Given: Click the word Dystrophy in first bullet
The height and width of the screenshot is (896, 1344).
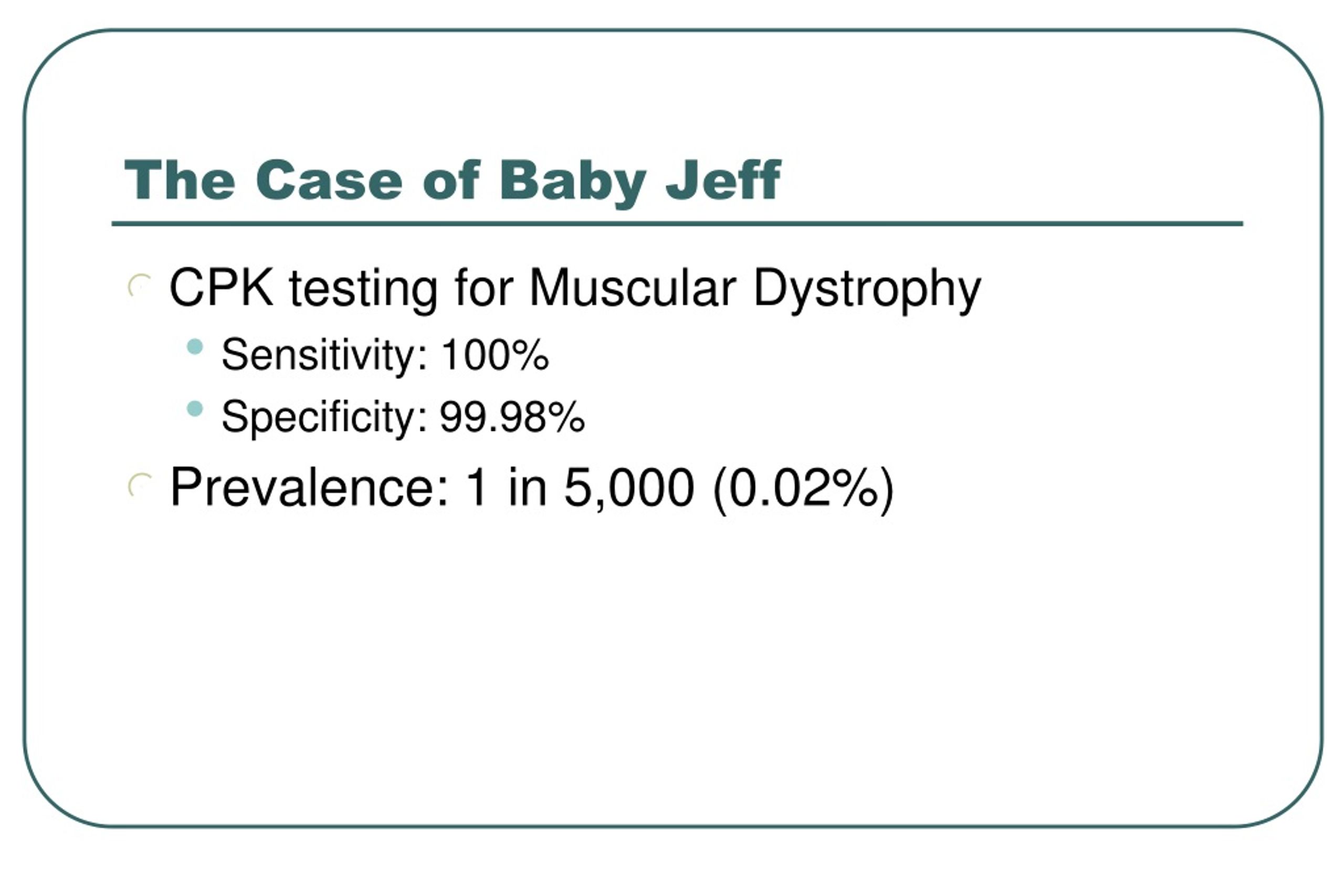Looking at the screenshot, I should (867, 290).
